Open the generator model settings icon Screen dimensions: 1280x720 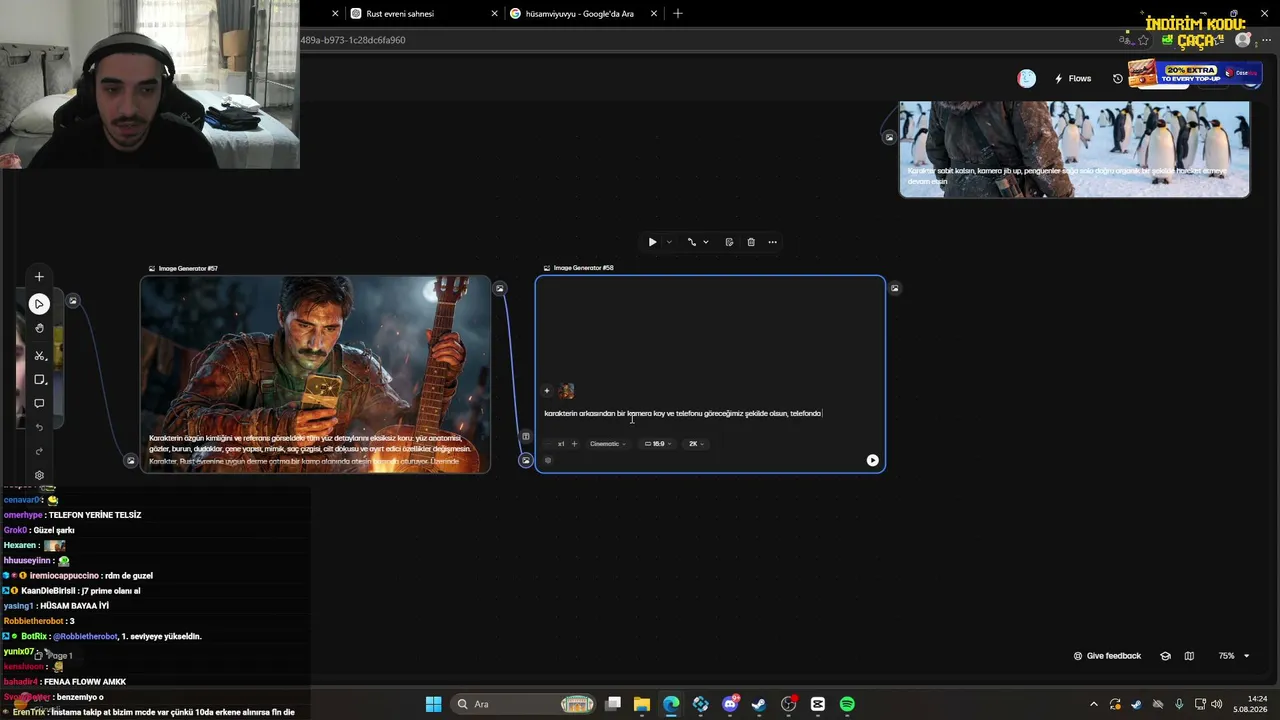tap(548, 461)
